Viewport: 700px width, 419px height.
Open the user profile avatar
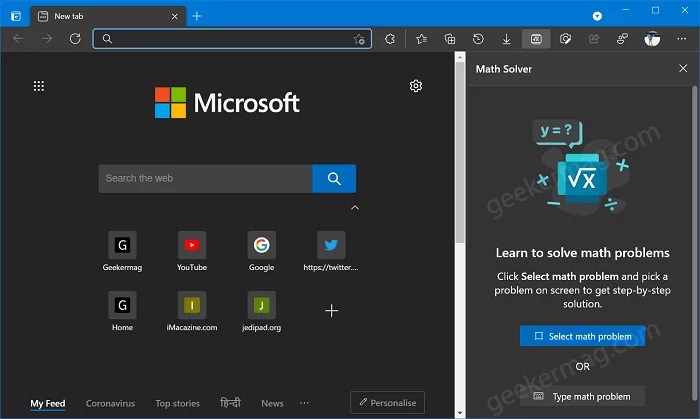[x=652, y=39]
